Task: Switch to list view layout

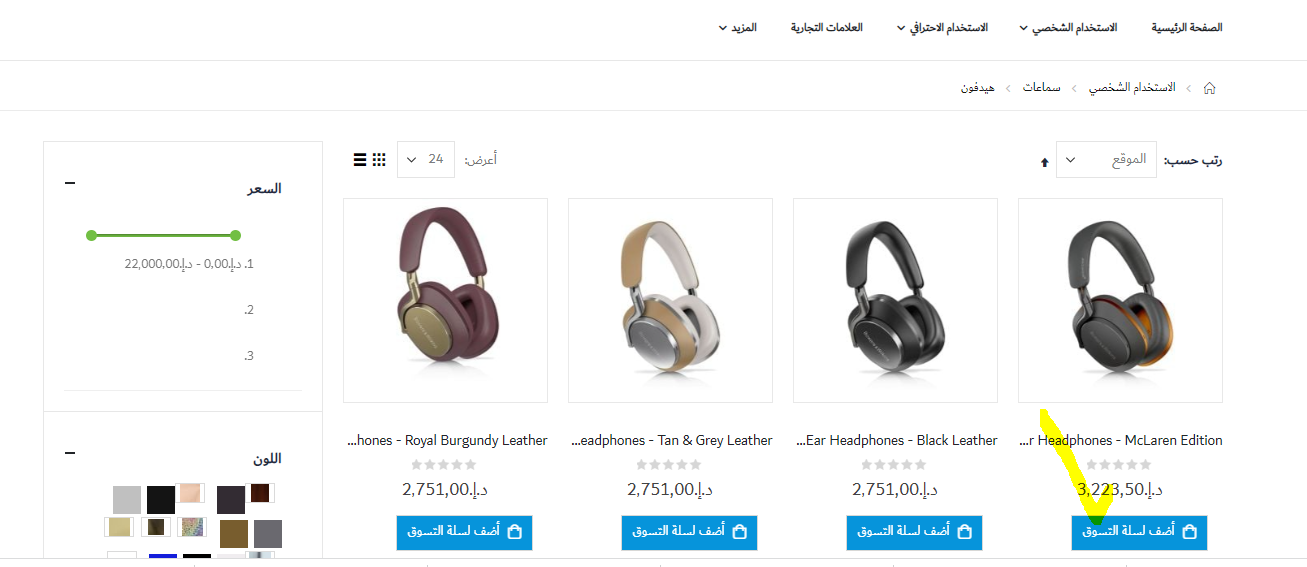Action: [360, 159]
